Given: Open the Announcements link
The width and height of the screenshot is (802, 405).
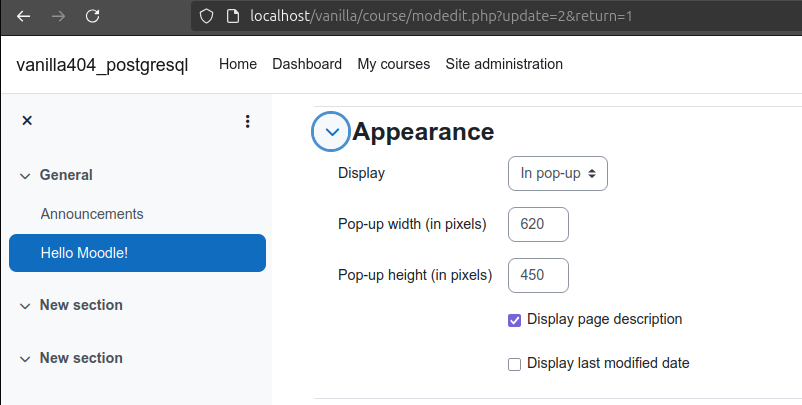Looking at the screenshot, I should click(92, 214).
